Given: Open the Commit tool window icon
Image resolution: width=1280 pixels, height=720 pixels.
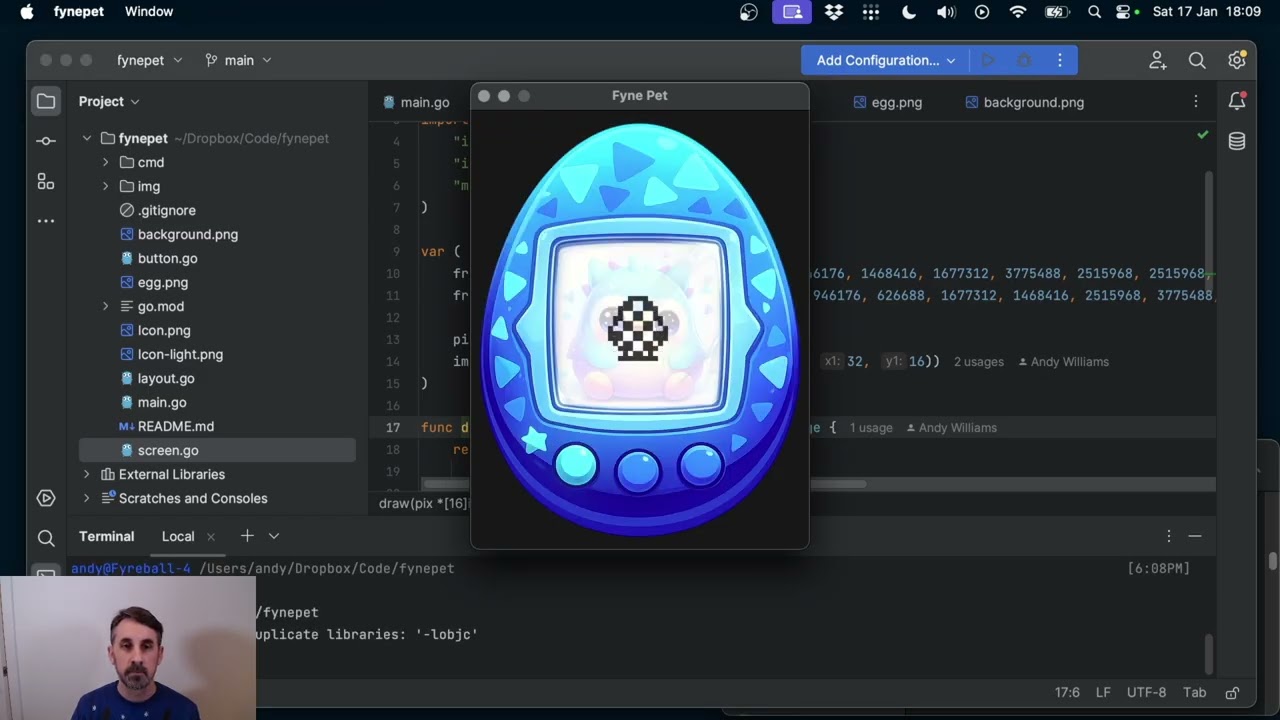Looking at the screenshot, I should [46, 141].
